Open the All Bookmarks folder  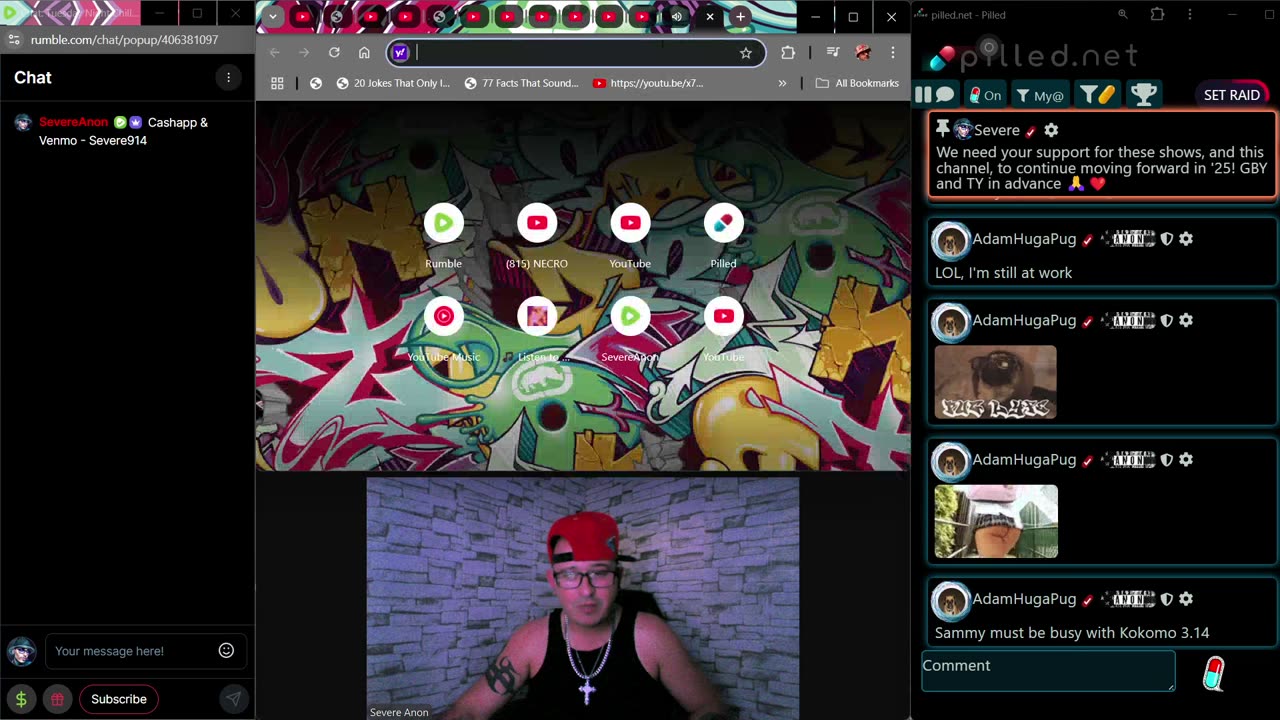(857, 83)
